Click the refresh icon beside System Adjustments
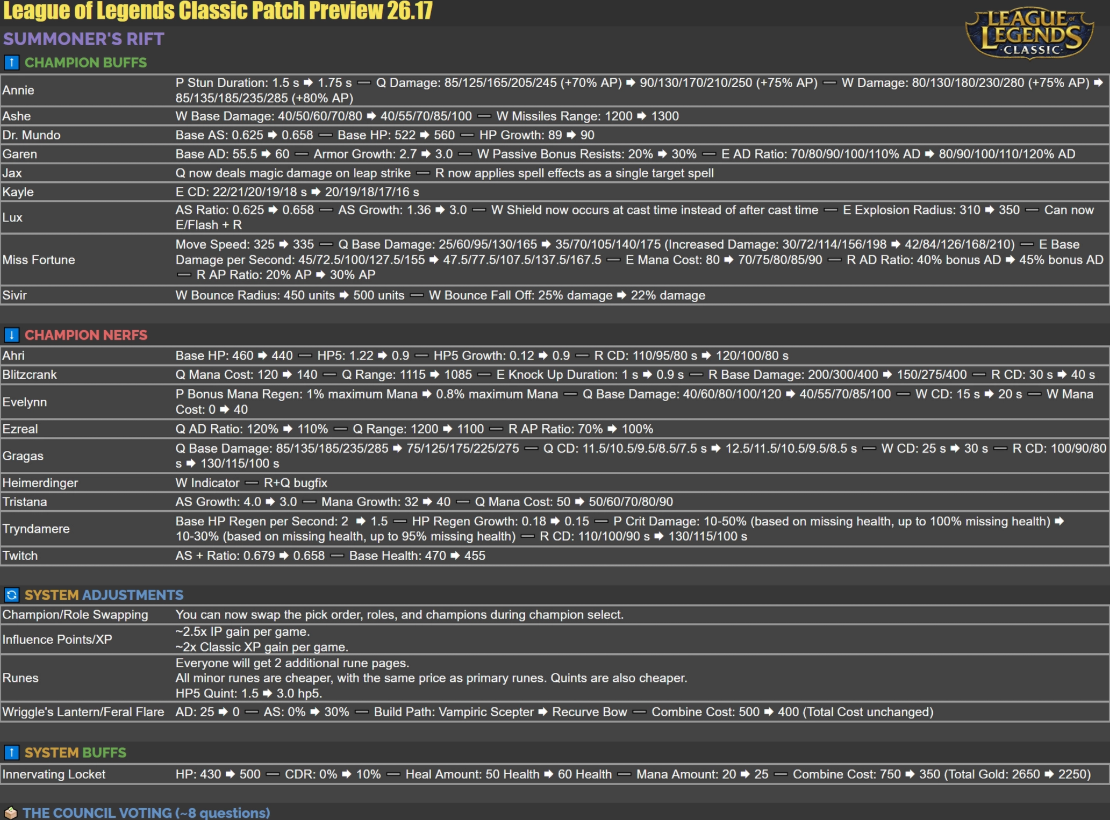The image size is (1110, 820). tap(11, 595)
